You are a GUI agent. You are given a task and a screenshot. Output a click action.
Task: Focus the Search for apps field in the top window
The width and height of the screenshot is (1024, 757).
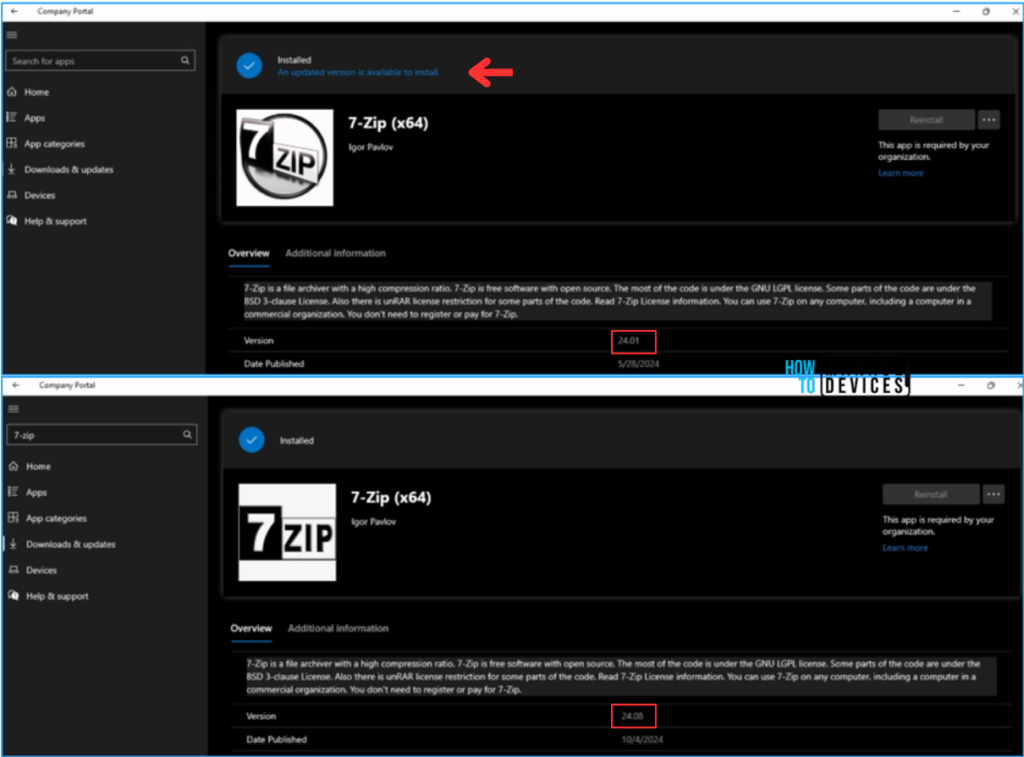click(x=100, y=61)
